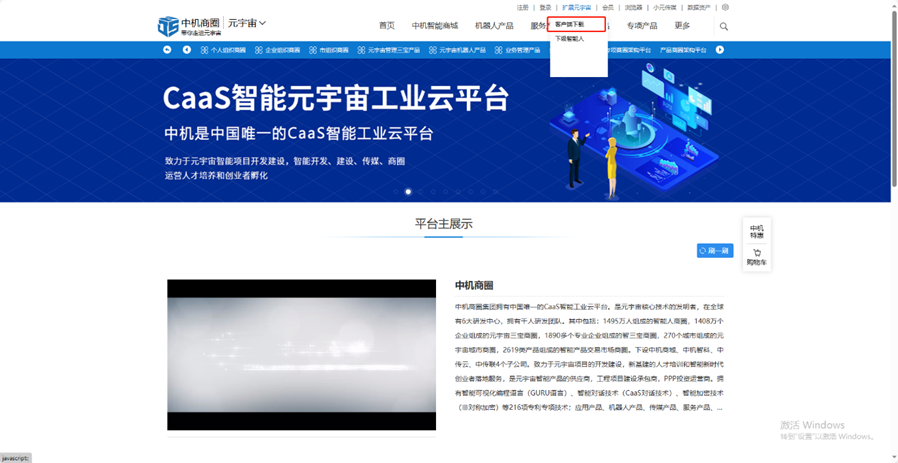
Task: Click the 登录 link in the top bar
Action: coord(545,7)
